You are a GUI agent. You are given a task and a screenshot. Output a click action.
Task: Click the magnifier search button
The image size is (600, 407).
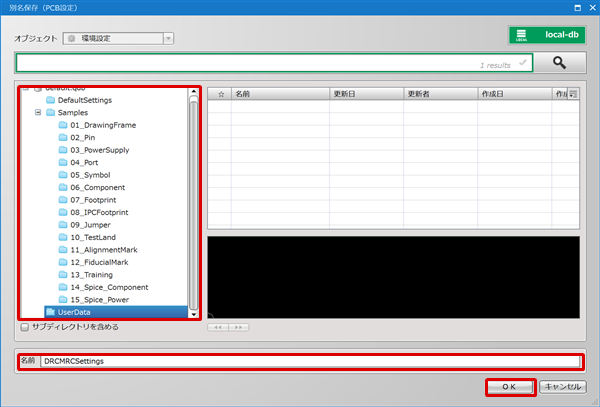point(559,63)
